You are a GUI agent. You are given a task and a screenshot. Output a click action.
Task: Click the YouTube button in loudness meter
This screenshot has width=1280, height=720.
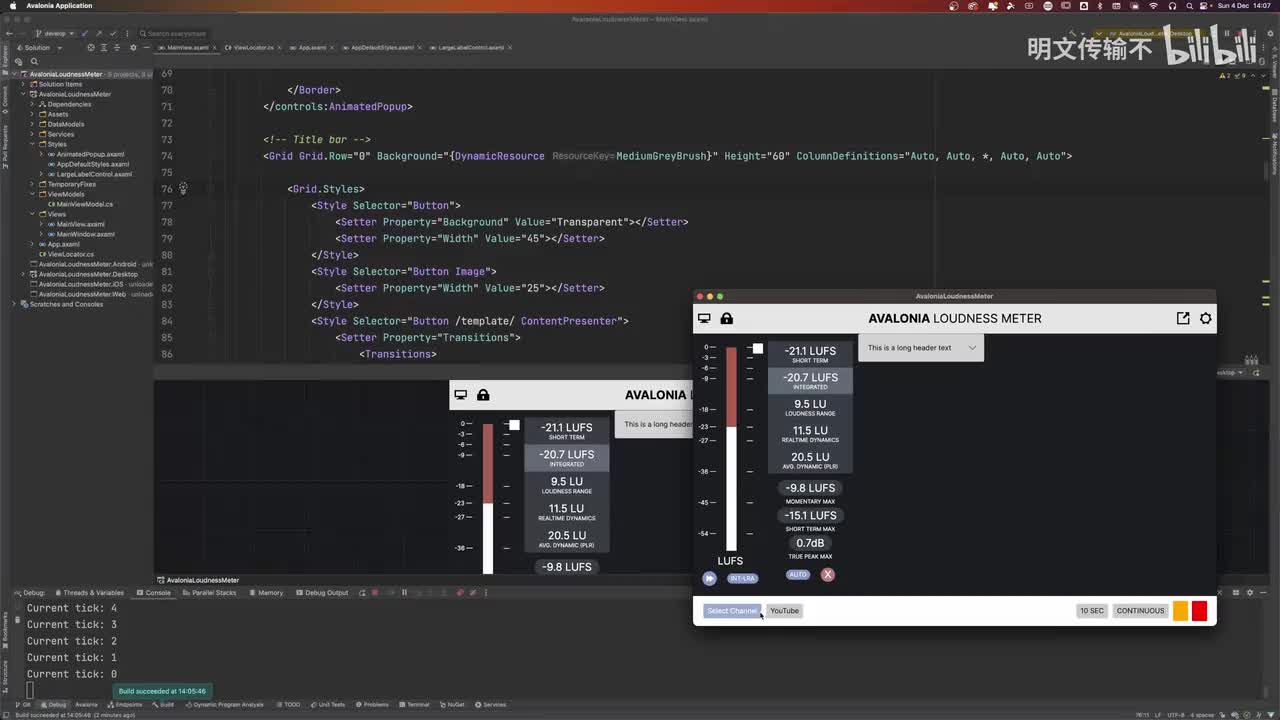(784, 611)
